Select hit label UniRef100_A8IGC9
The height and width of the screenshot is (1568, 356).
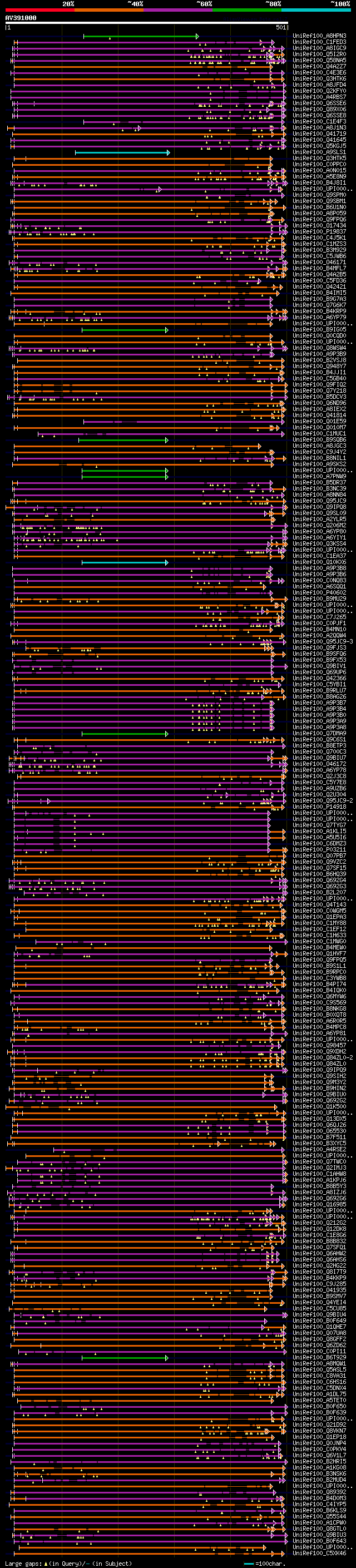tap(319, 48)
